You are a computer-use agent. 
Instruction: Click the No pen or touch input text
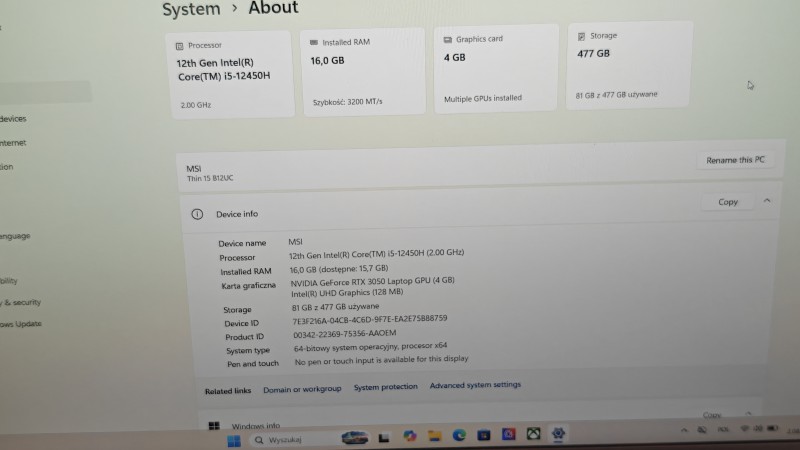(x=381, y=360)
